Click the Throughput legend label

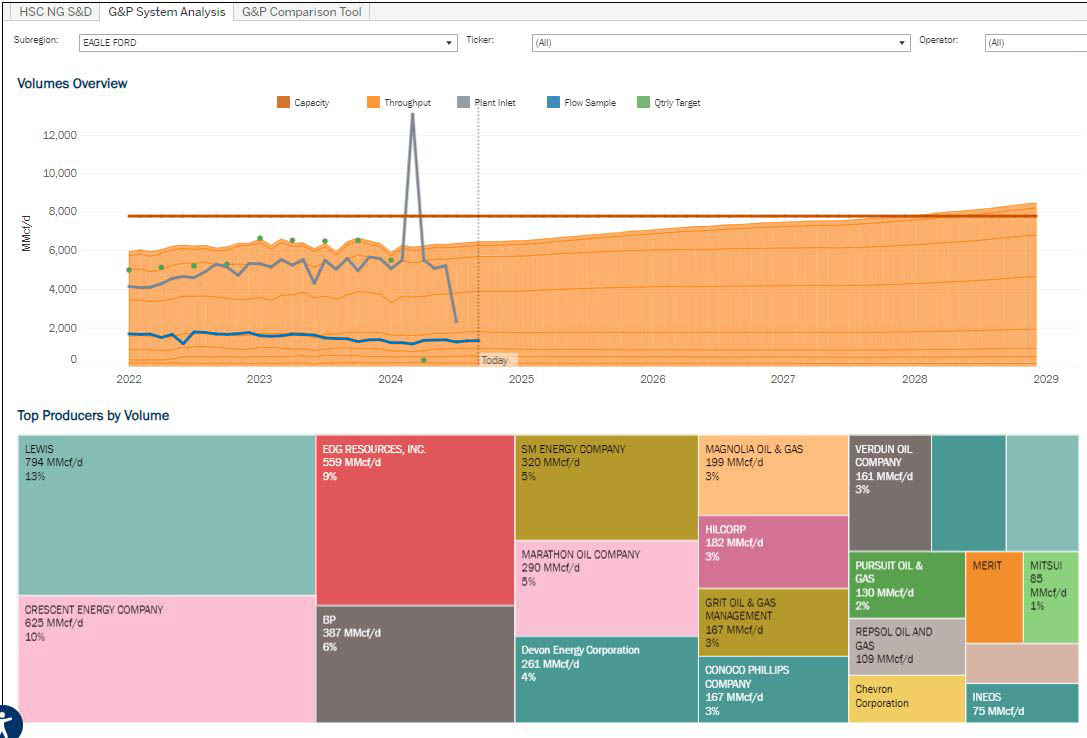408,103
